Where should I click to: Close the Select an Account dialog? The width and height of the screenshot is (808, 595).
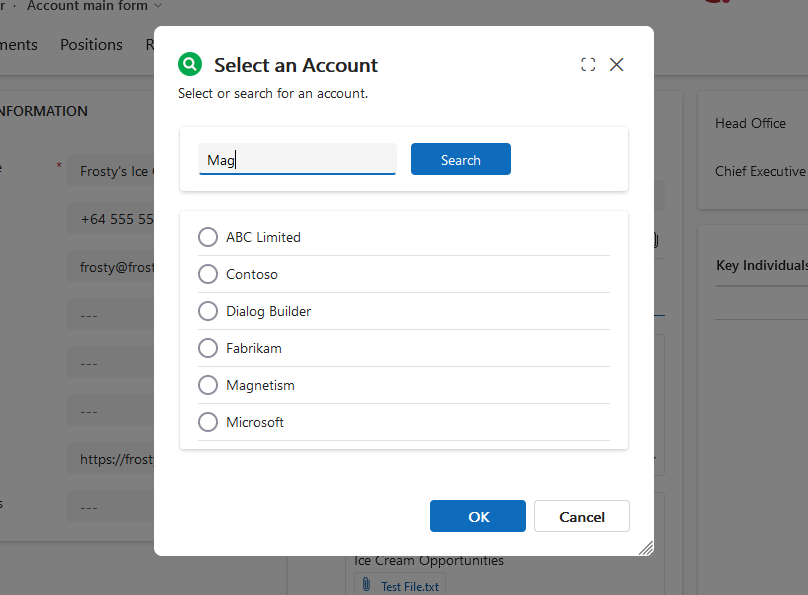616,64
